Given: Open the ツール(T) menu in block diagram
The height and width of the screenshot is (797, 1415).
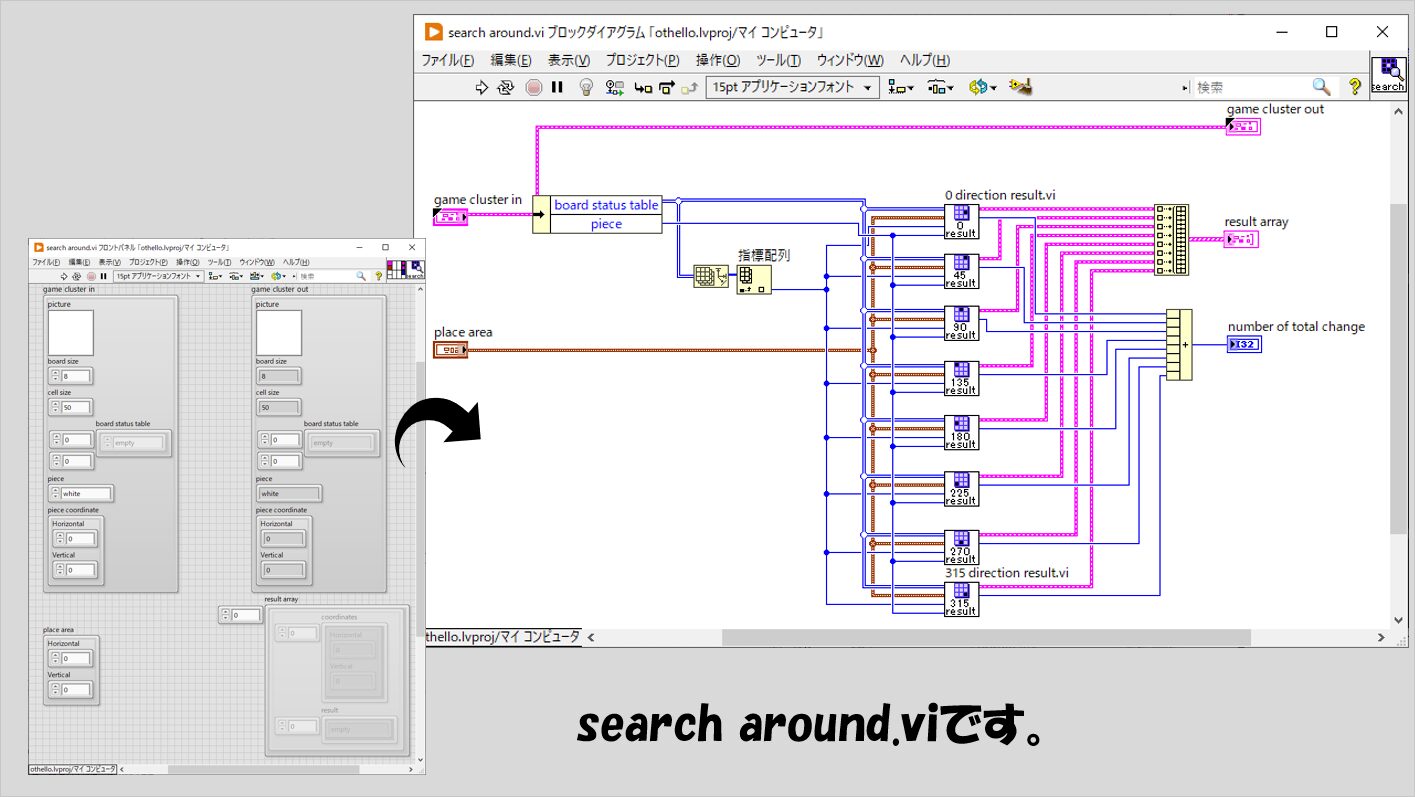Looking at the screenshot, I should tap(778, 60).
